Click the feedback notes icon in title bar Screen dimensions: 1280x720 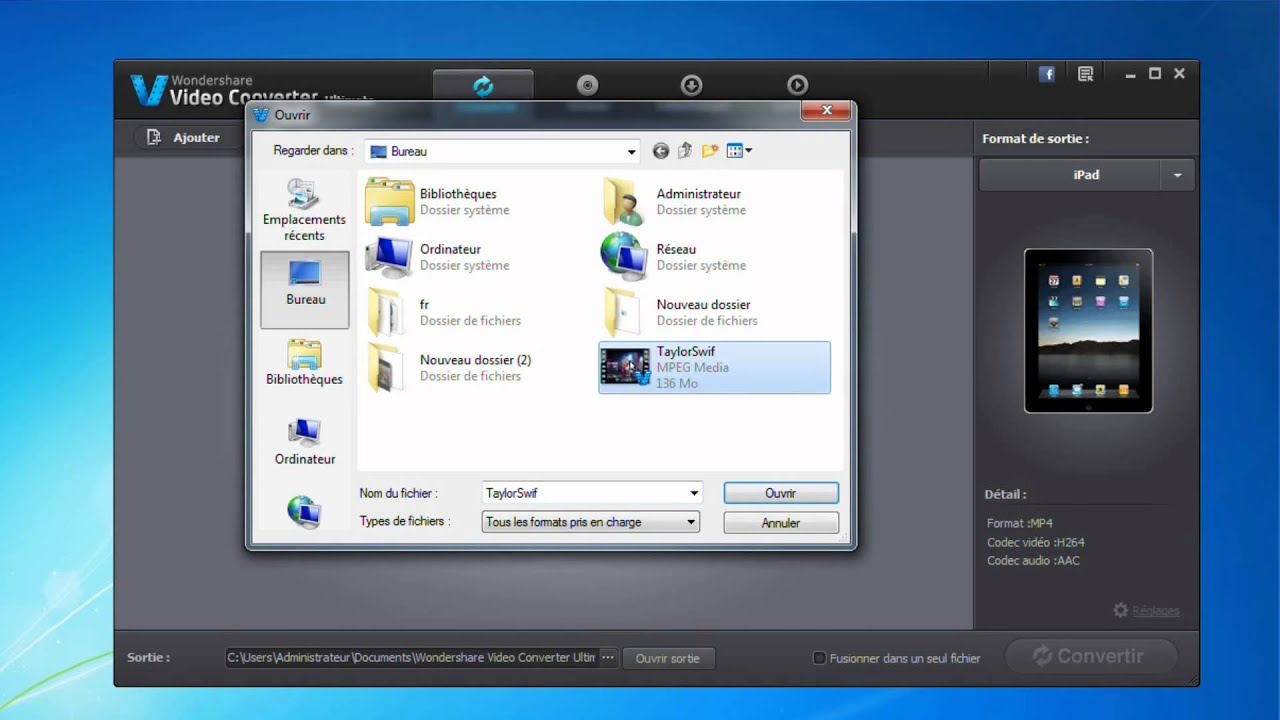click(1086, 74)
